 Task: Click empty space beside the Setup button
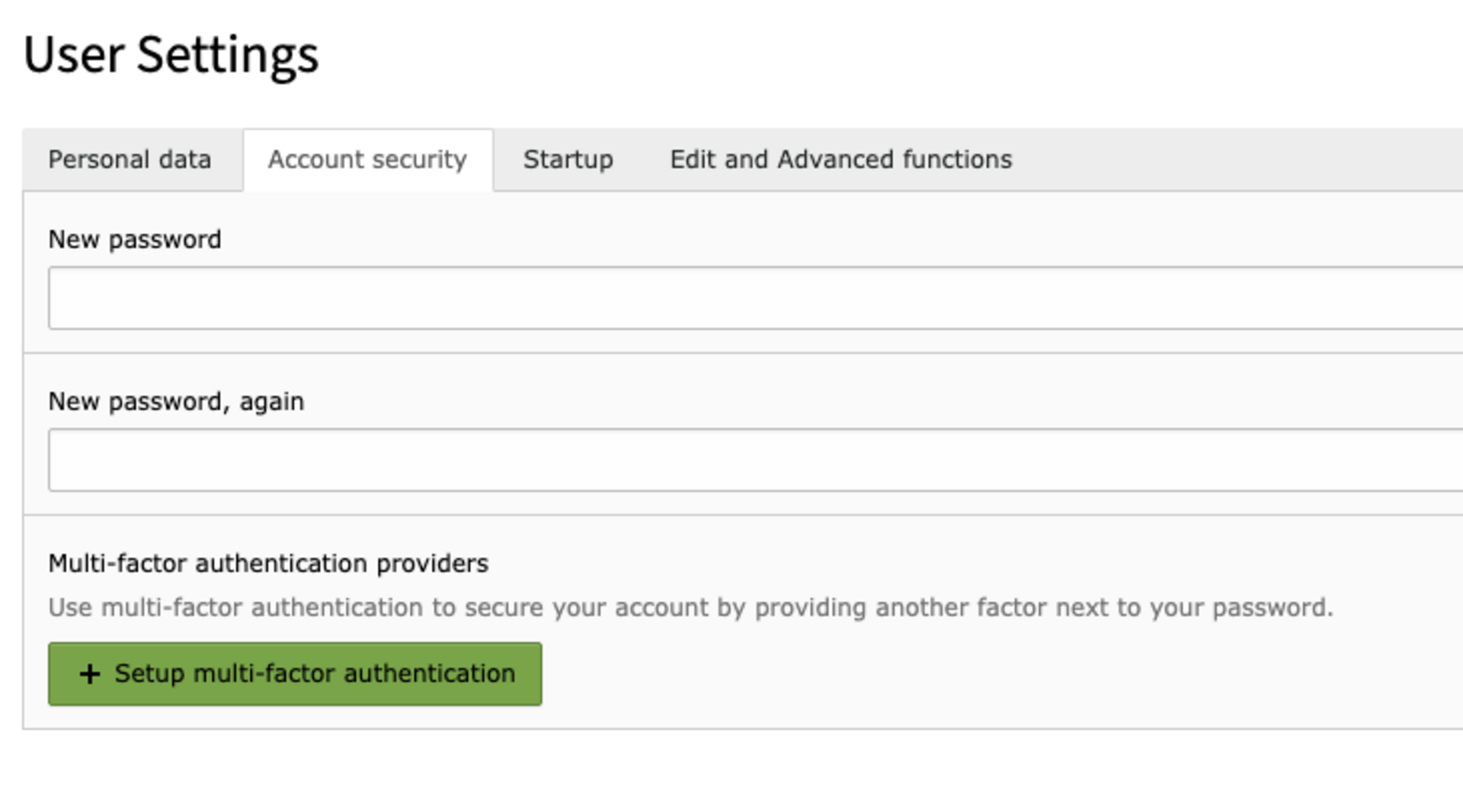tap(991, 674)
